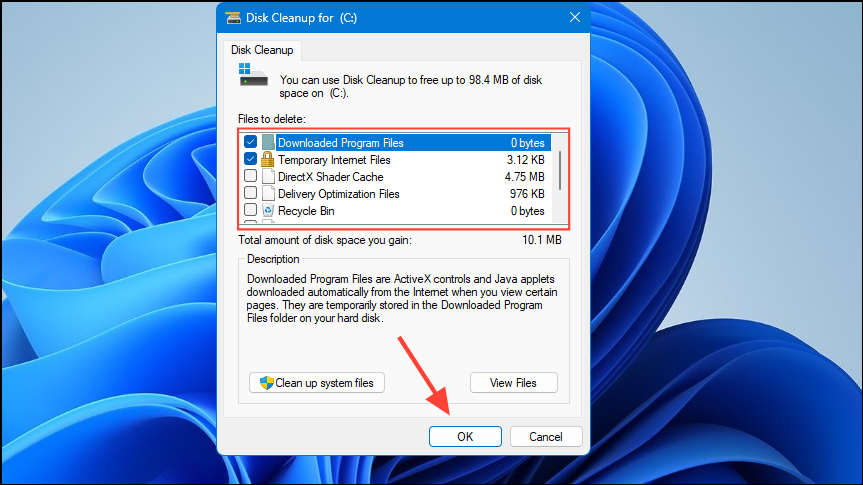Screen dimensions: 863x485
Task: Select the Disk Cleanup tab
Action: [x=262, y=50]
